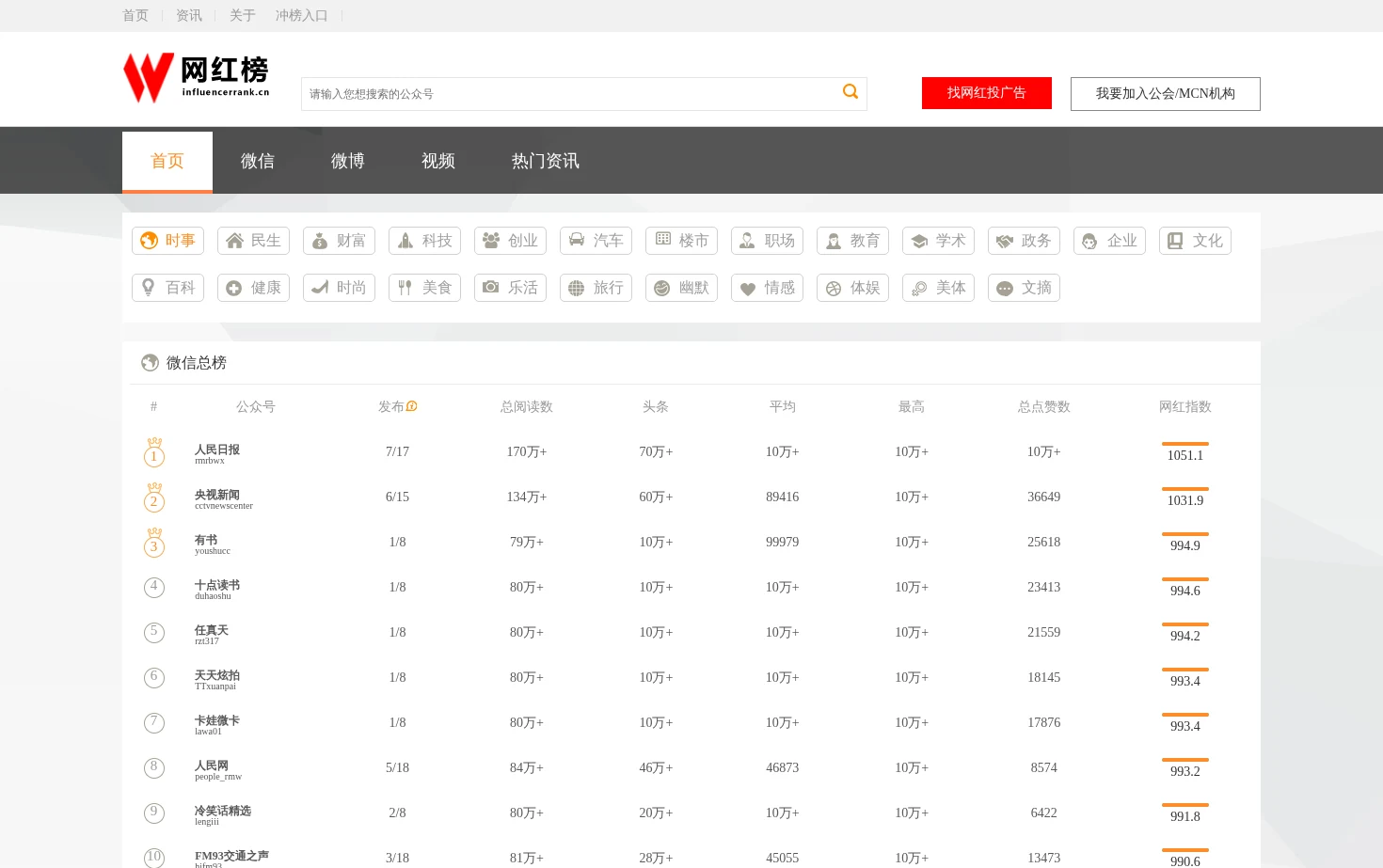The width and height of the screenshot is (1383, 868).
Task: Select the 职场 category
Action: (767, 241)
